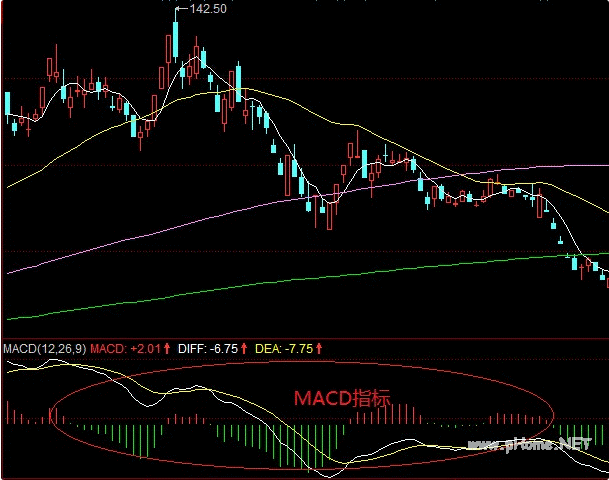The width and height of the screenshot is (609, 480).
Task: Click the 142.50 high price label
Action: pyautogui.click(x=208, y=9)
